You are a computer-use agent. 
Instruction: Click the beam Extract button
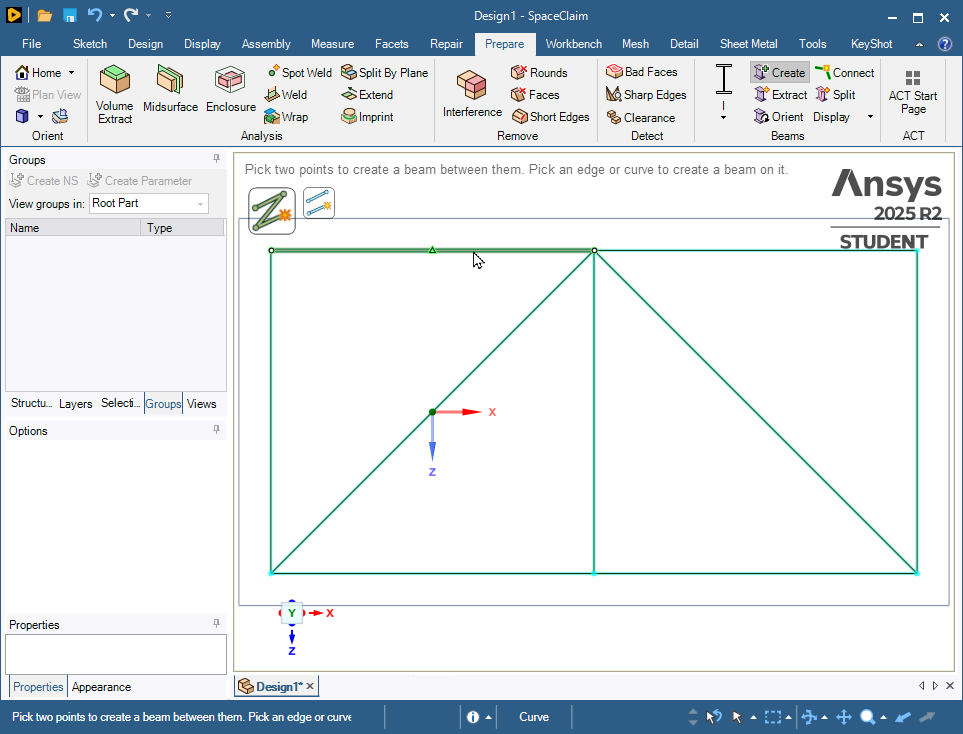click(780, 95)
